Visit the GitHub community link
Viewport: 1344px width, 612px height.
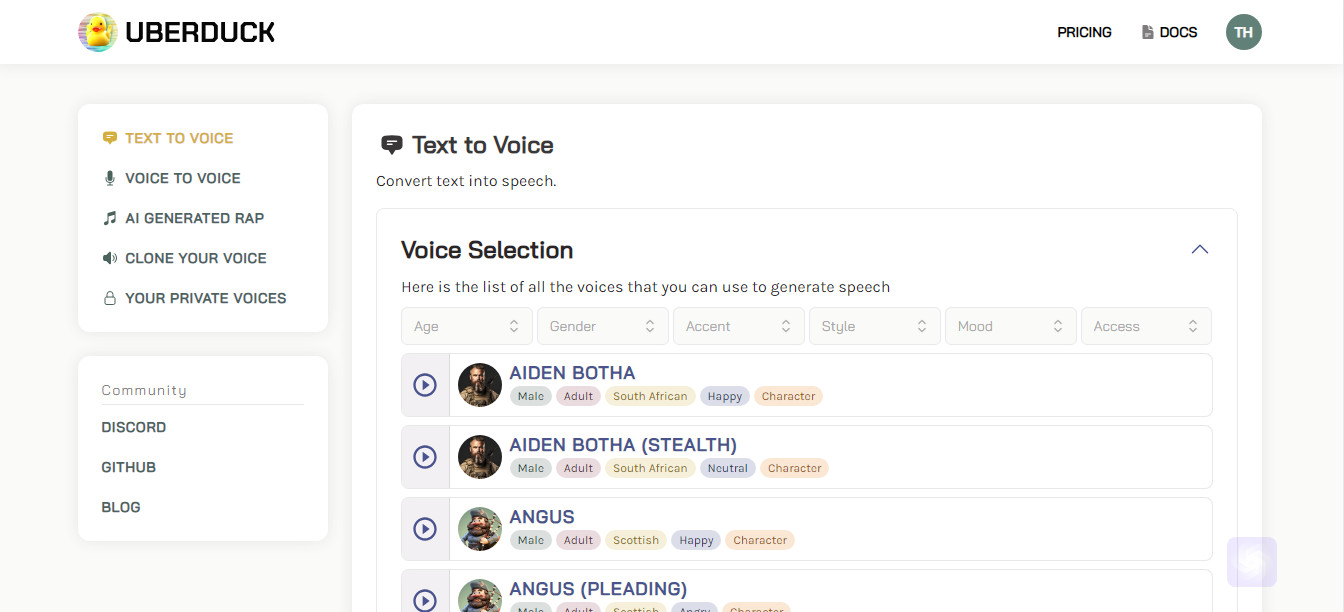129,467
